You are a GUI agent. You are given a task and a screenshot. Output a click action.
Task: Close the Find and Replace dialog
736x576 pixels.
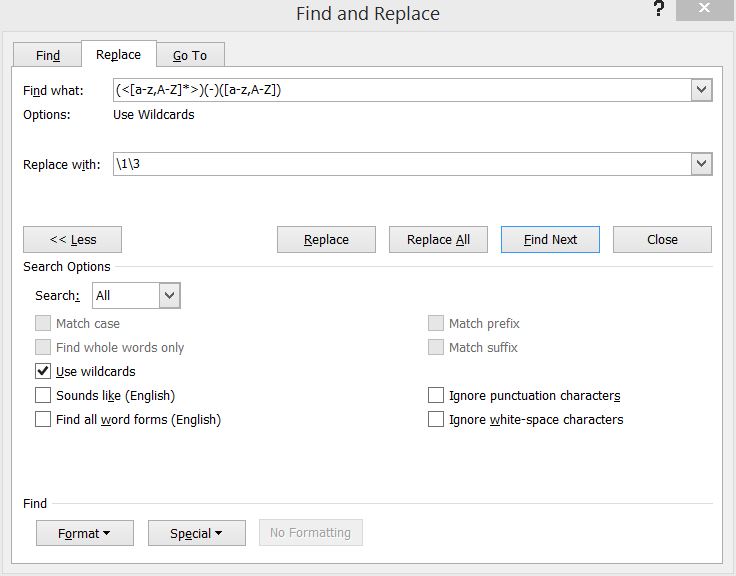coord(662,240)
